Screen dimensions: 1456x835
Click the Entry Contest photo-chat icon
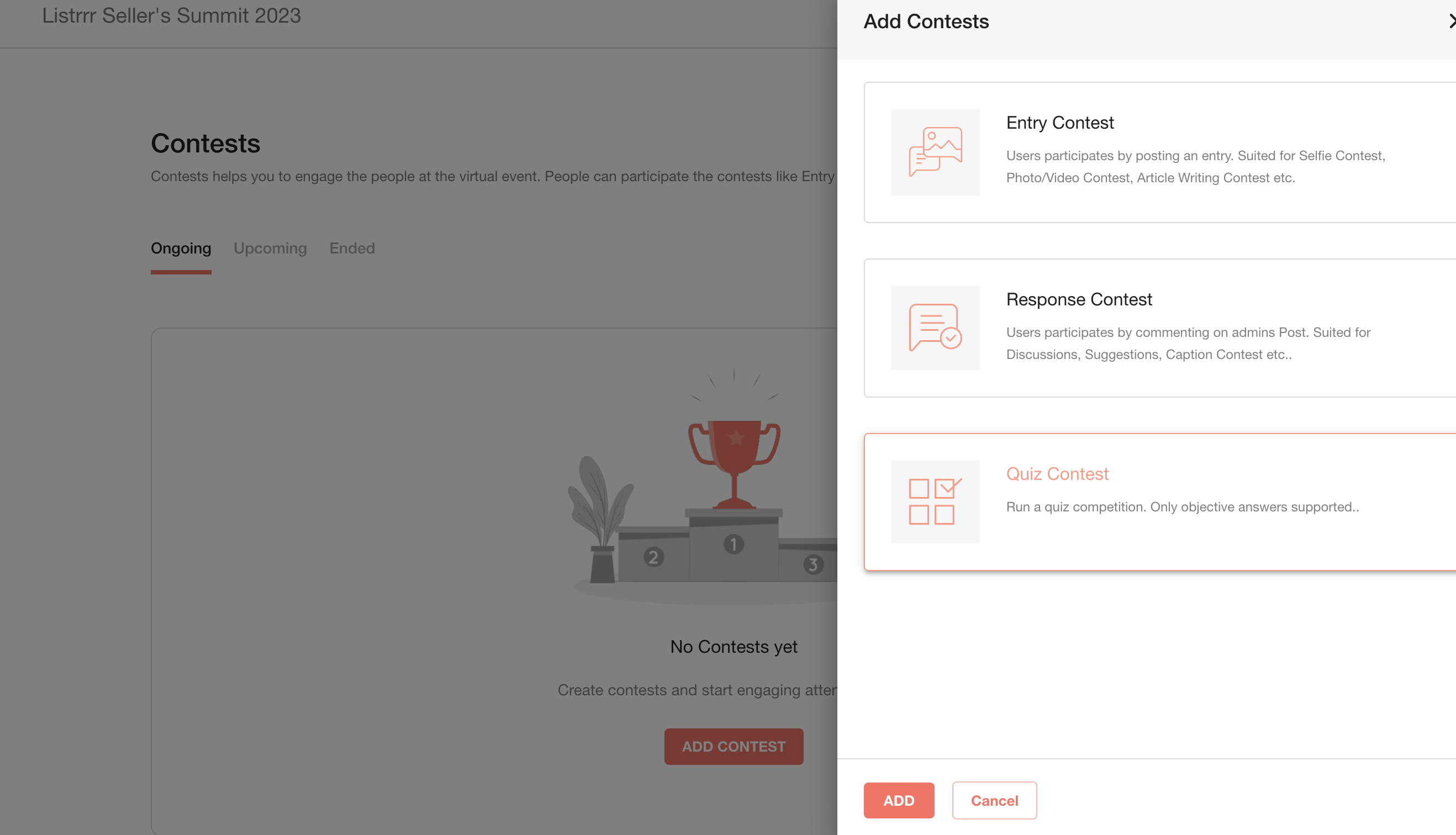tap(935, 152)
